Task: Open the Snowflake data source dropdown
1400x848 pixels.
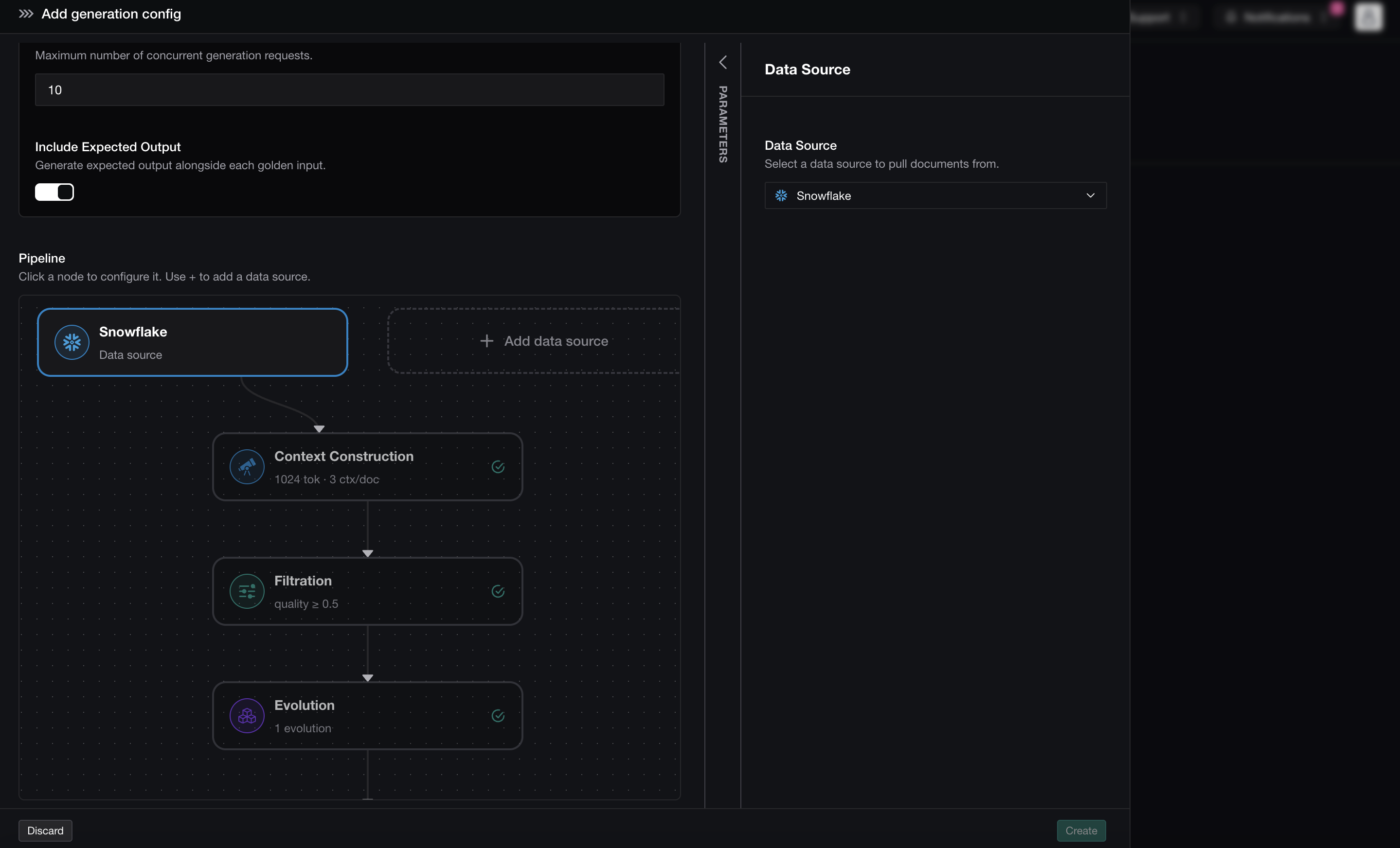Action: (x=935, y=195)
